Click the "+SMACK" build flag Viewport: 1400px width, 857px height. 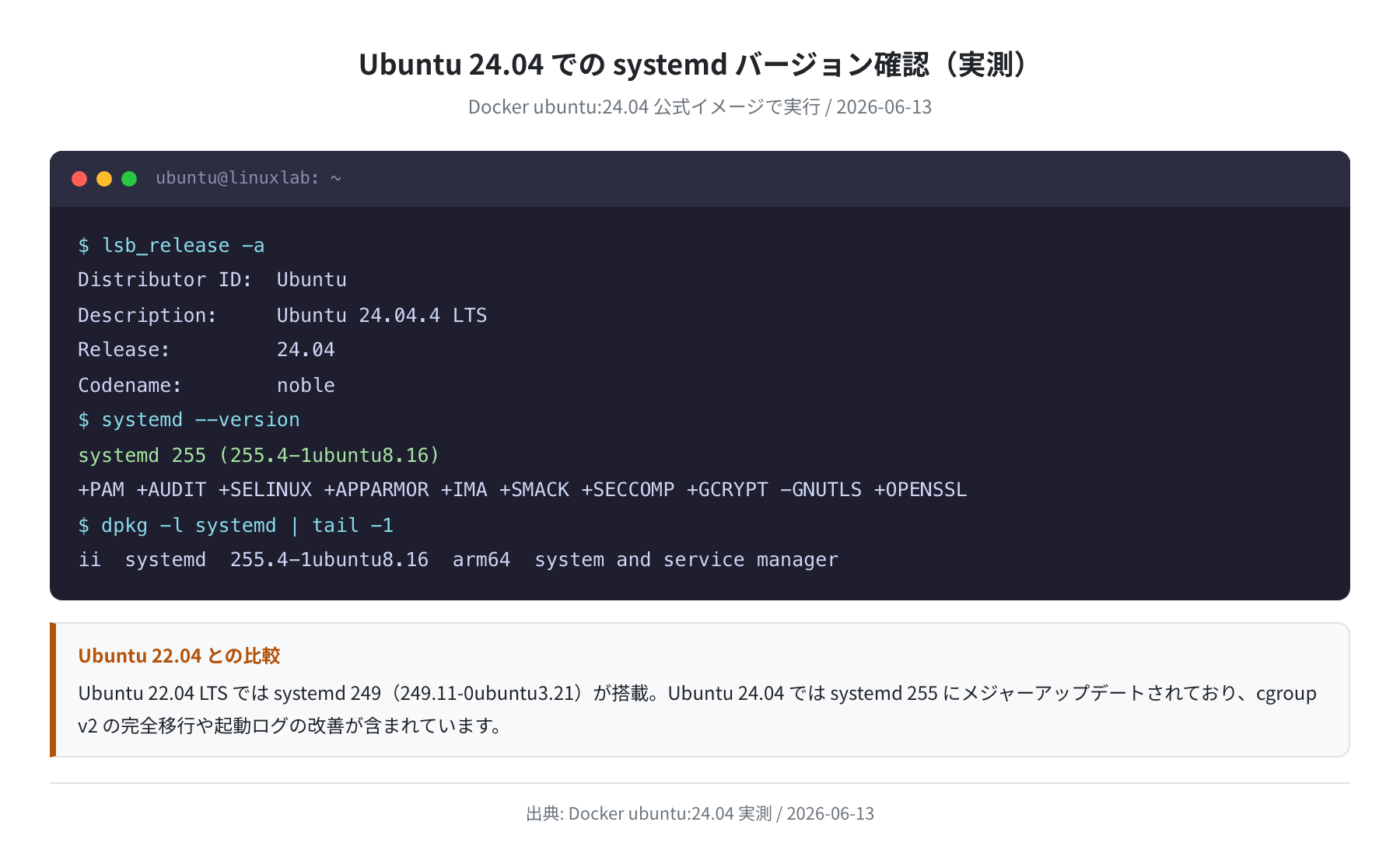click(x=534, y=490)
